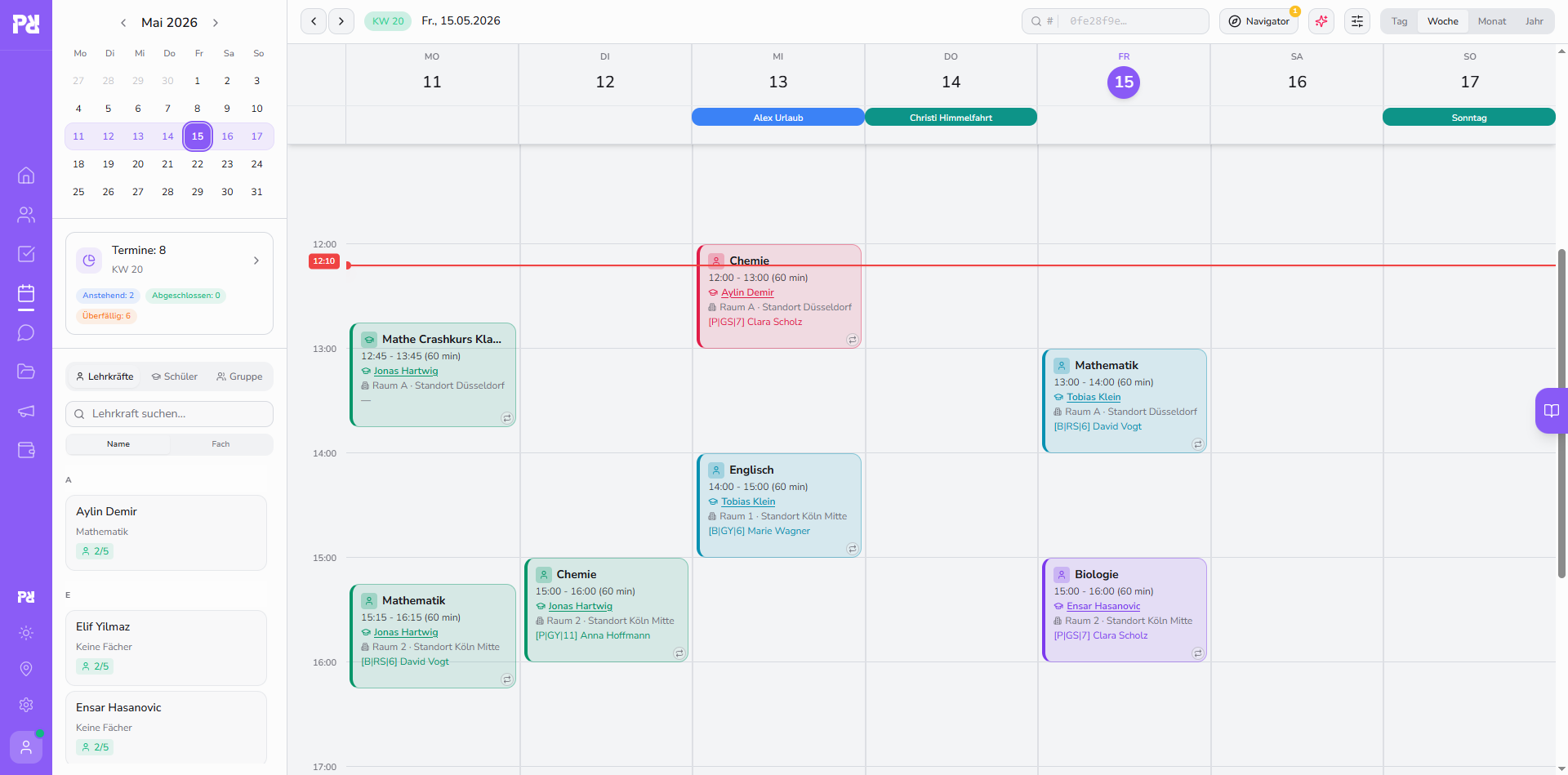Open the filter sliders icon in toolbar
The image size is (1568, 775).
point(1357,21)
